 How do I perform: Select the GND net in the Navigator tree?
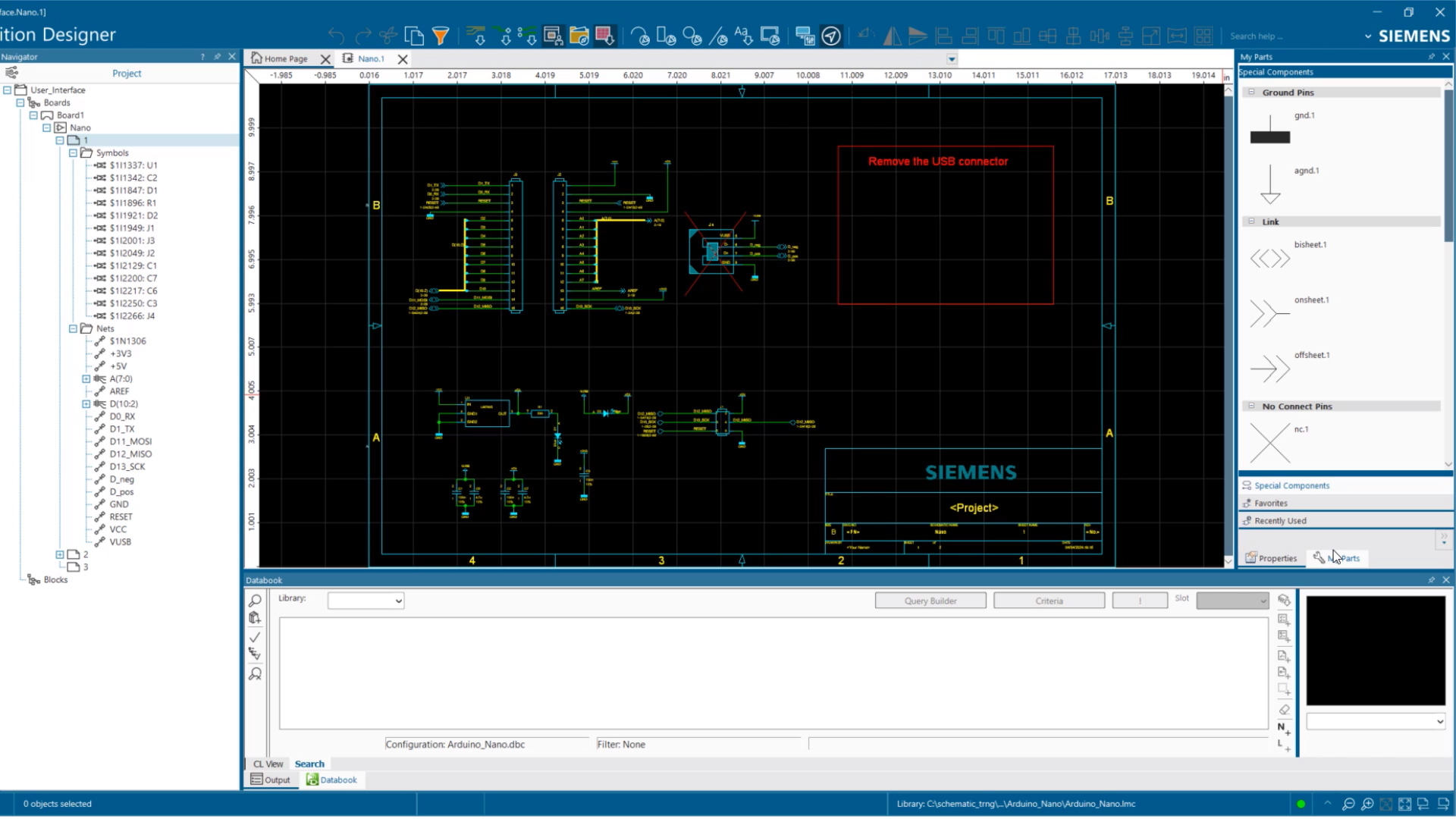[118, 504]
